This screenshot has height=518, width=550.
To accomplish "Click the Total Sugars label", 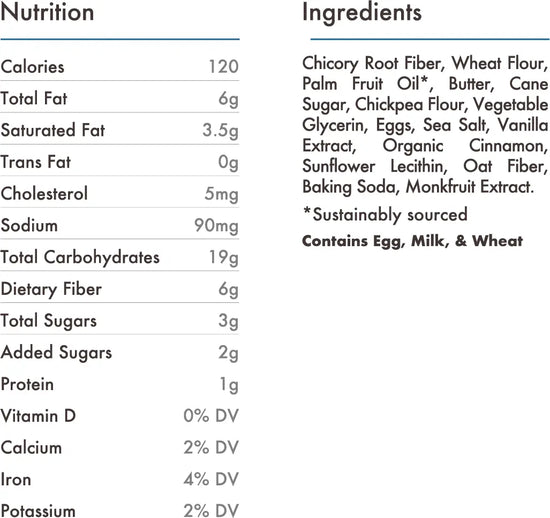I will [x=49, y=321].
